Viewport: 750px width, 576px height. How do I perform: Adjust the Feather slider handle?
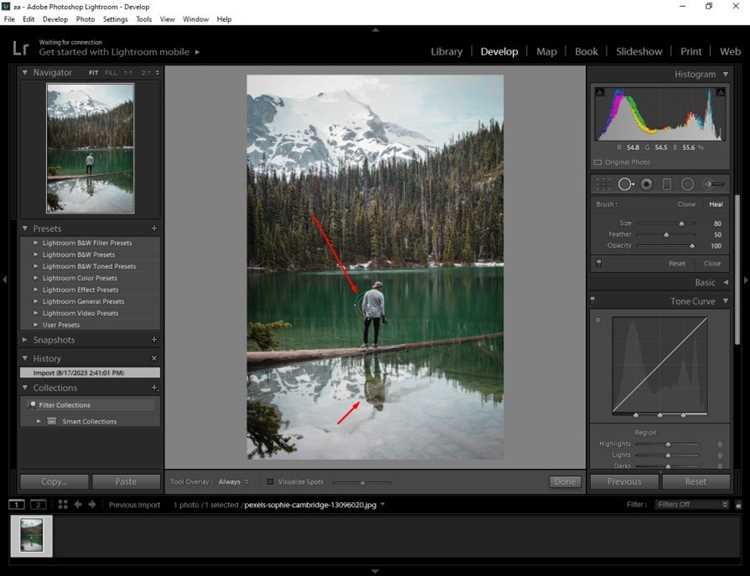[x=666, y=235]
